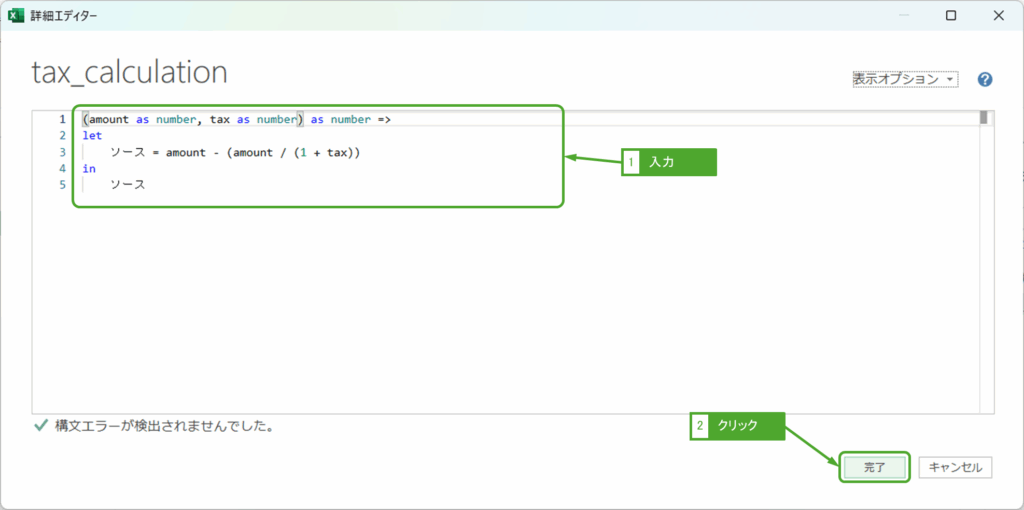Expand the 表示オプション dropdown
The image size is (1024, 510).
(904, 79)
